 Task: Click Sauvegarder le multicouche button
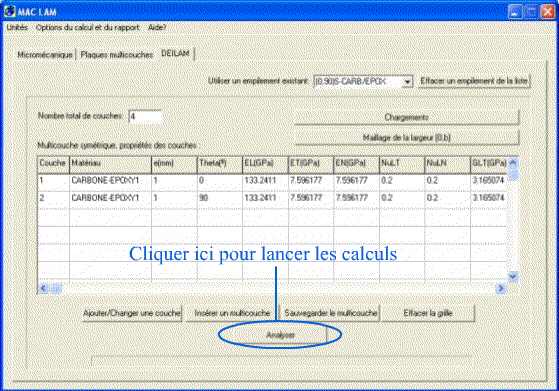(330, 313)
